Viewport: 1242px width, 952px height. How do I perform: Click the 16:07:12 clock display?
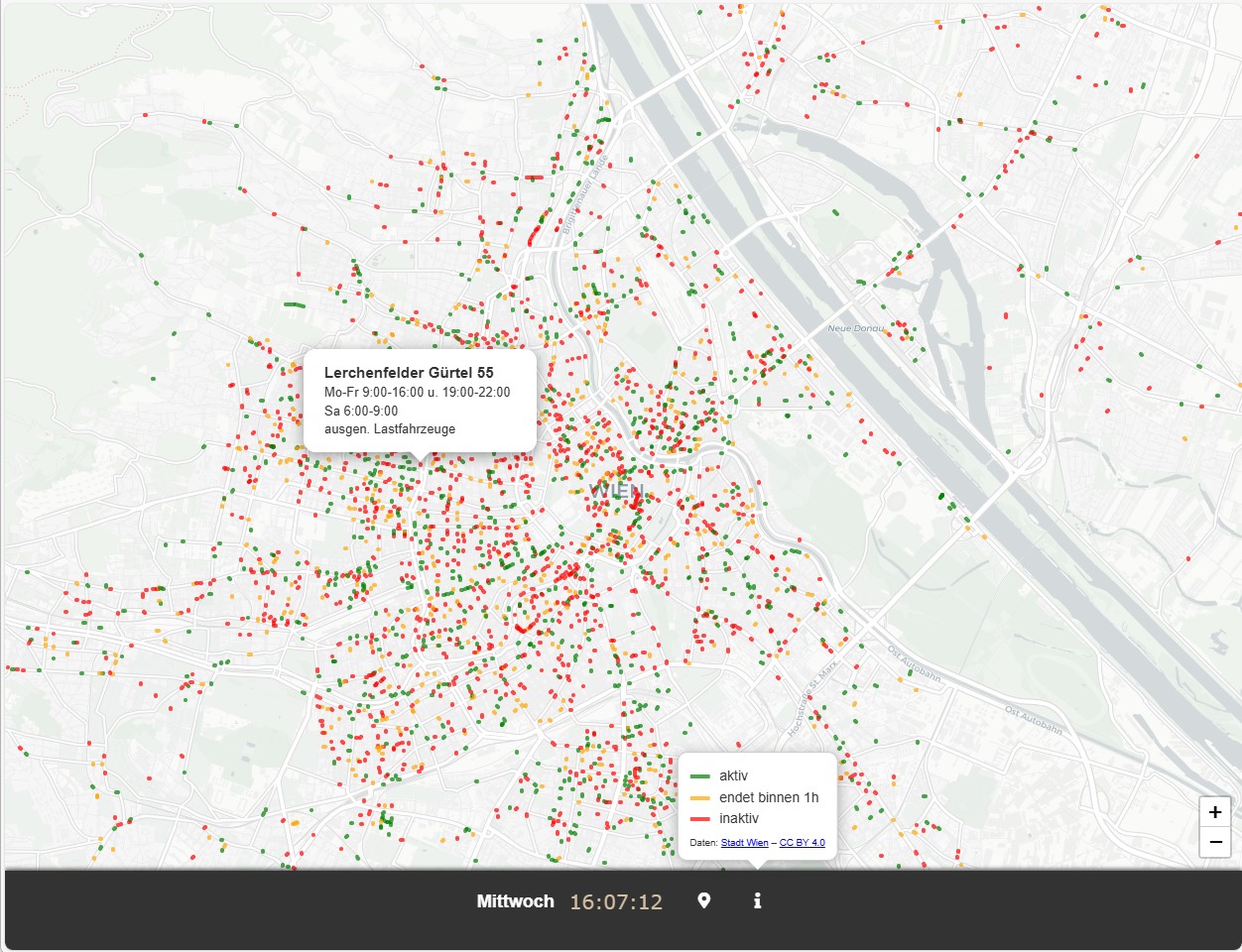[x=616, y=901]
